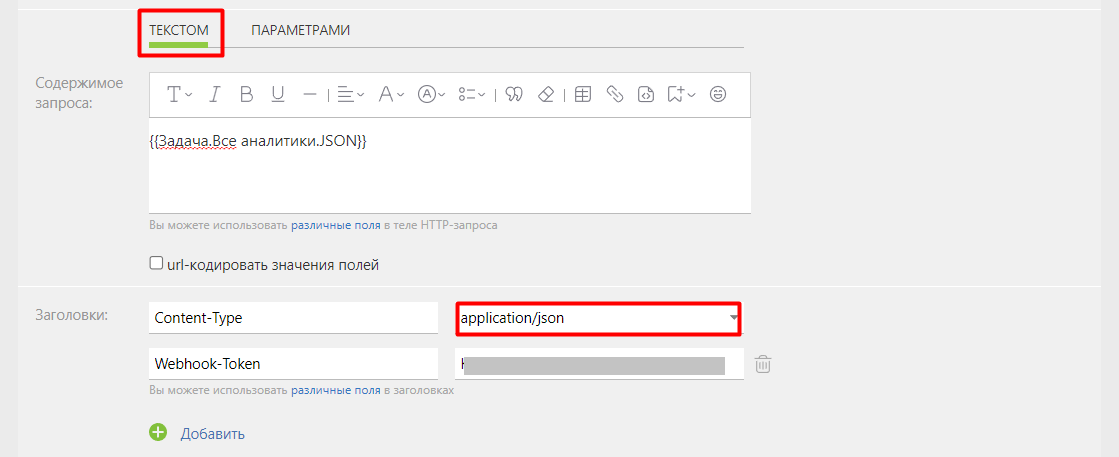
Task: Enable url-кодировать значения полей checkbox
Action: pyautogui.click(x=156, y=263)
